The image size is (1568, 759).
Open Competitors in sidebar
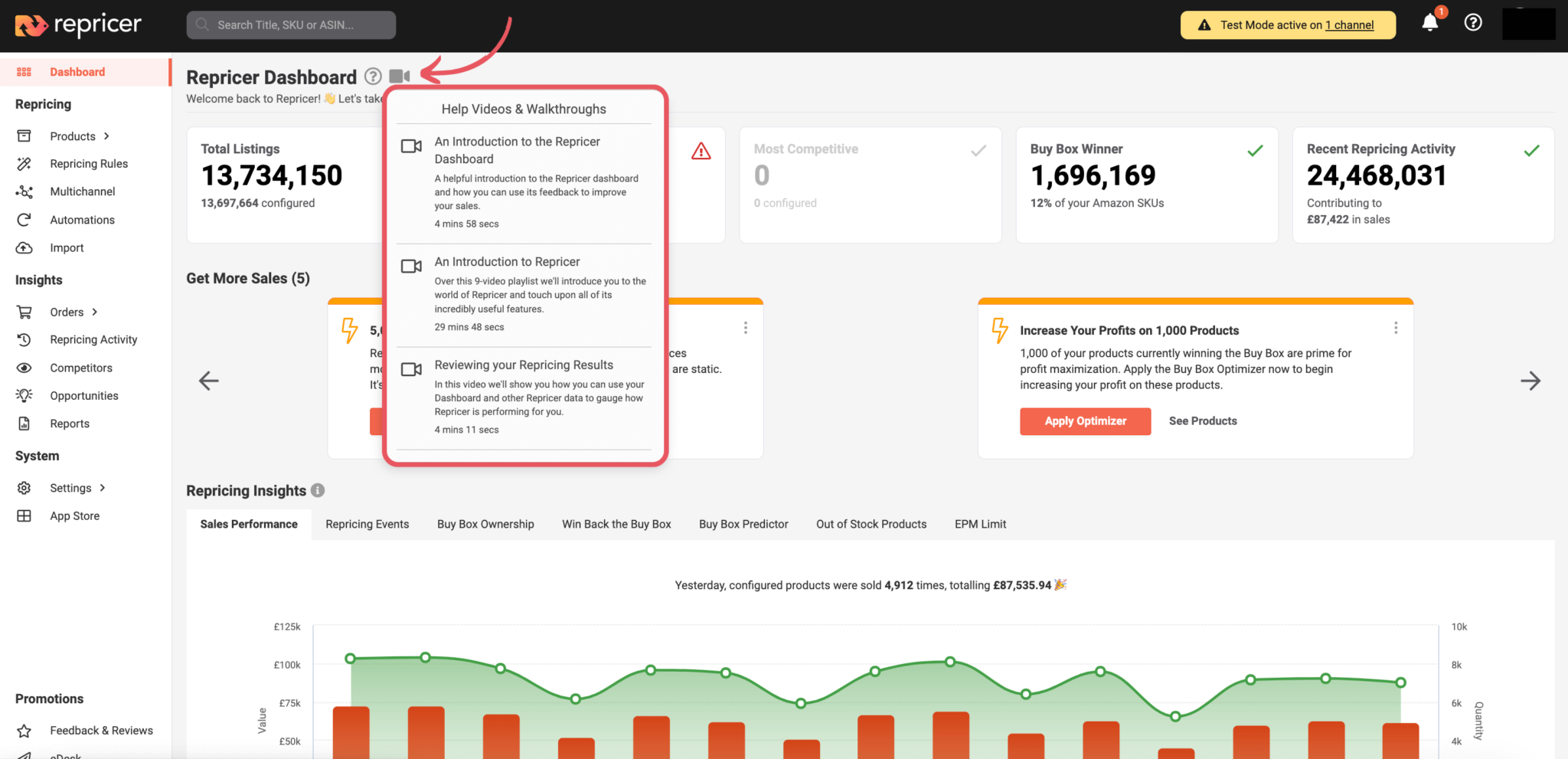coord(81,368)
